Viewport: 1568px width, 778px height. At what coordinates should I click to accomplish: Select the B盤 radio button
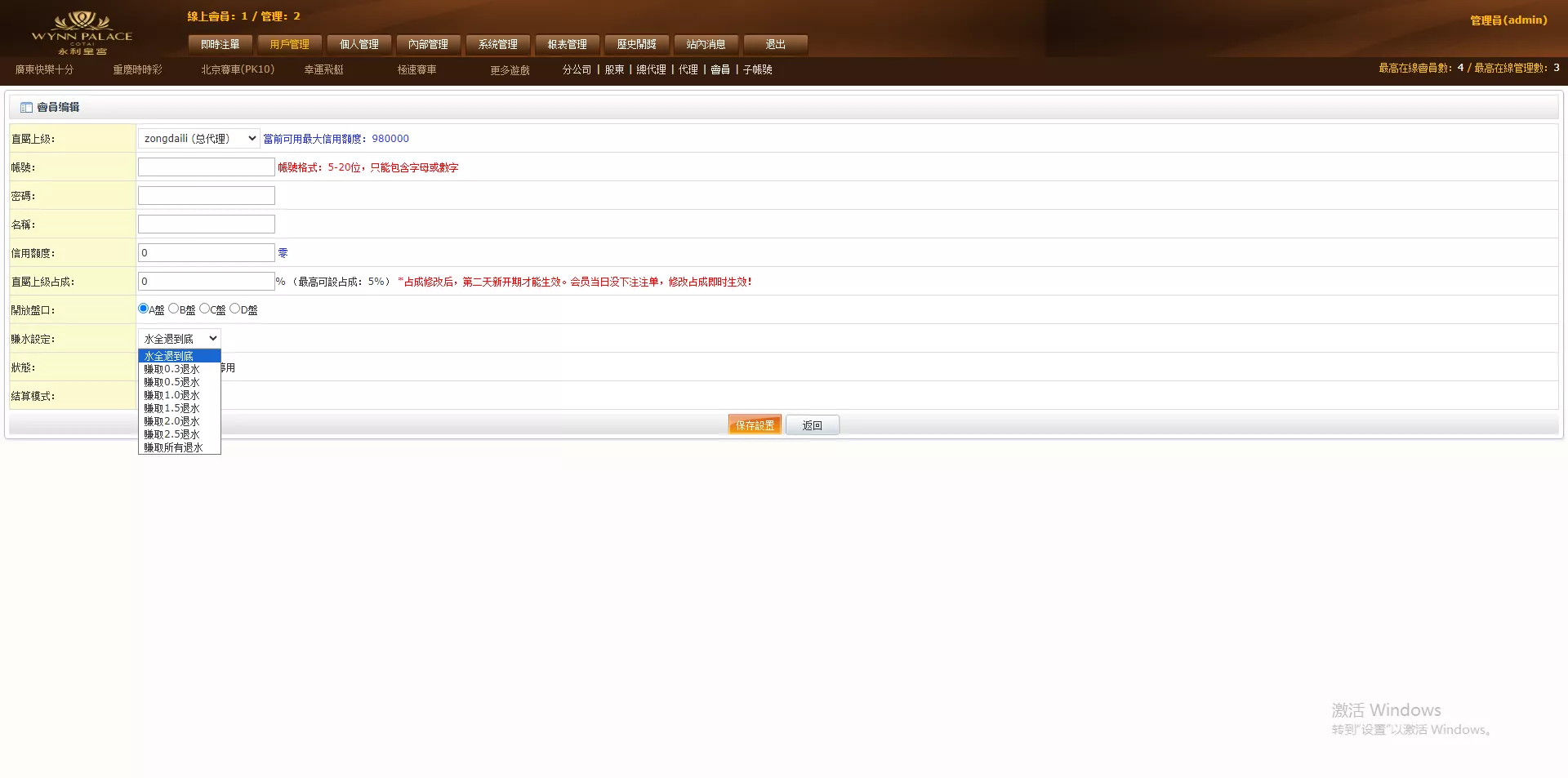tap(174, 309)
